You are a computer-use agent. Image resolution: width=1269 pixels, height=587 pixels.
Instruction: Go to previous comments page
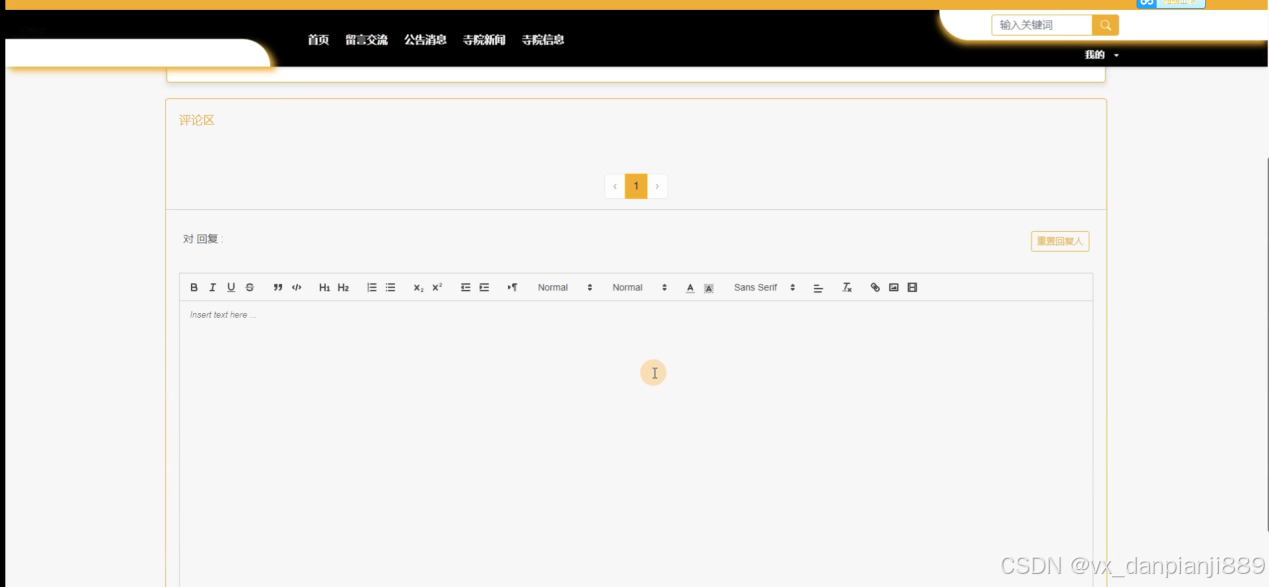615,186
